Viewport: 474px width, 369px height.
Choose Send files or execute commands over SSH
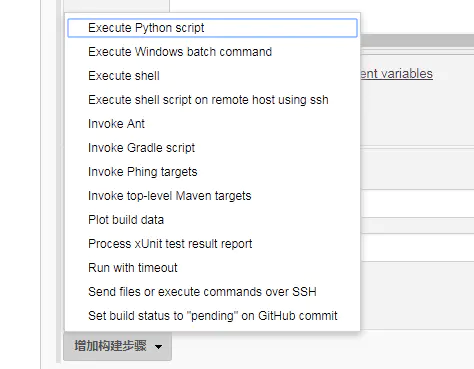(x=212, y=292)
